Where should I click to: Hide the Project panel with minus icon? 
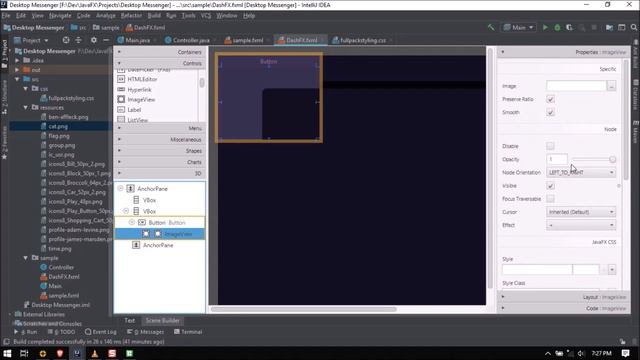(x=106, y=40)
